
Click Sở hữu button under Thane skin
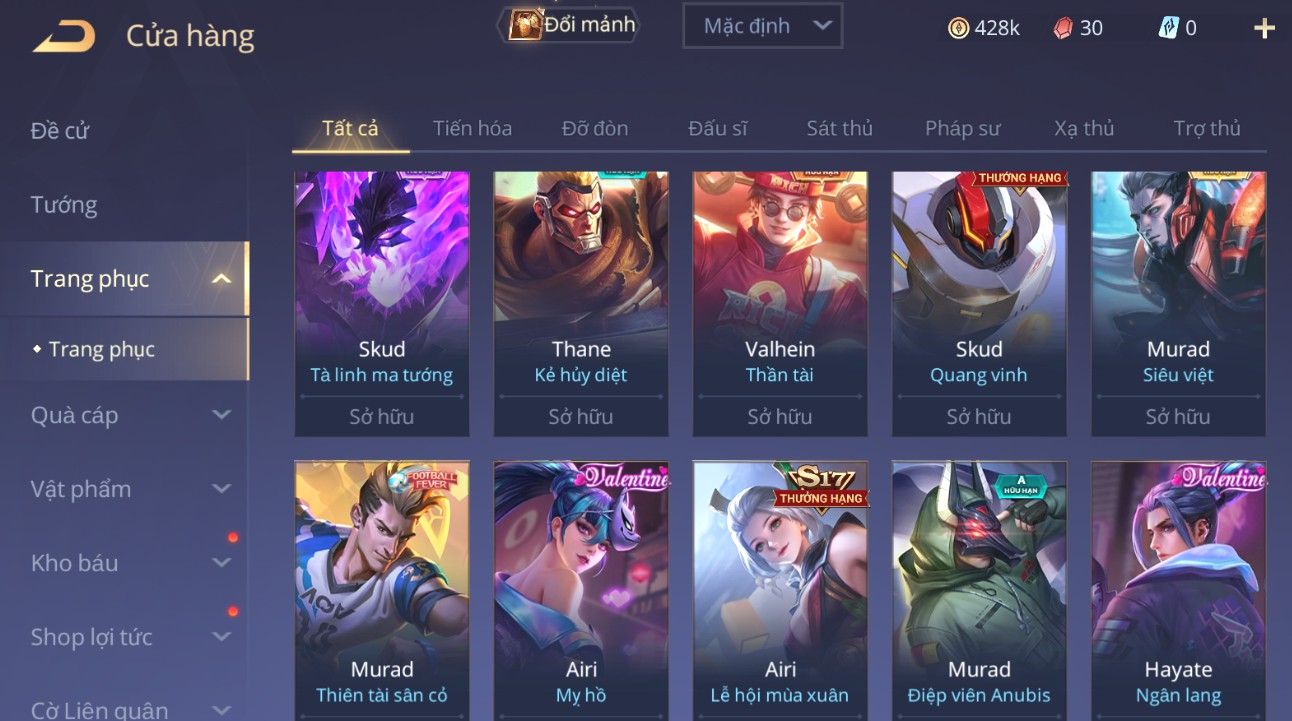pos(581,416)
